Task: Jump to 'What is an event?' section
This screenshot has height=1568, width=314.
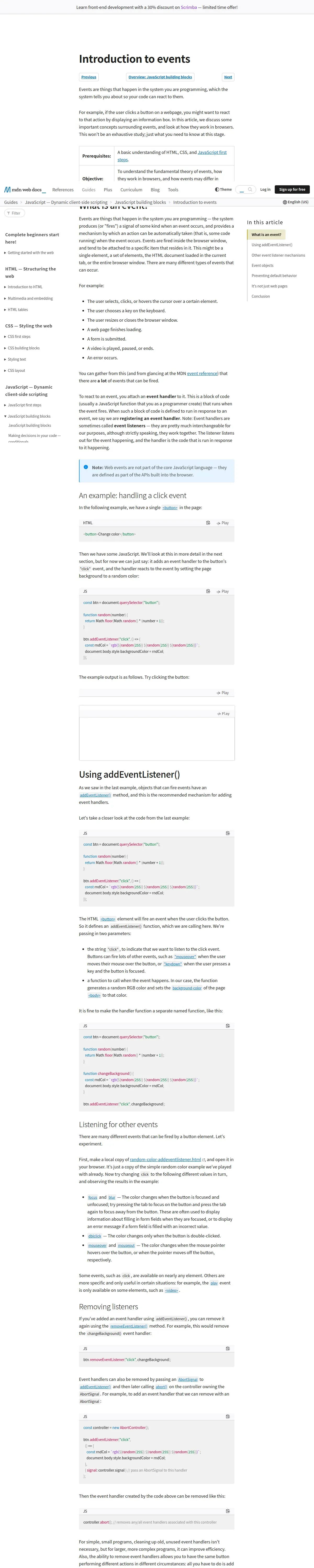Action: 266,234
